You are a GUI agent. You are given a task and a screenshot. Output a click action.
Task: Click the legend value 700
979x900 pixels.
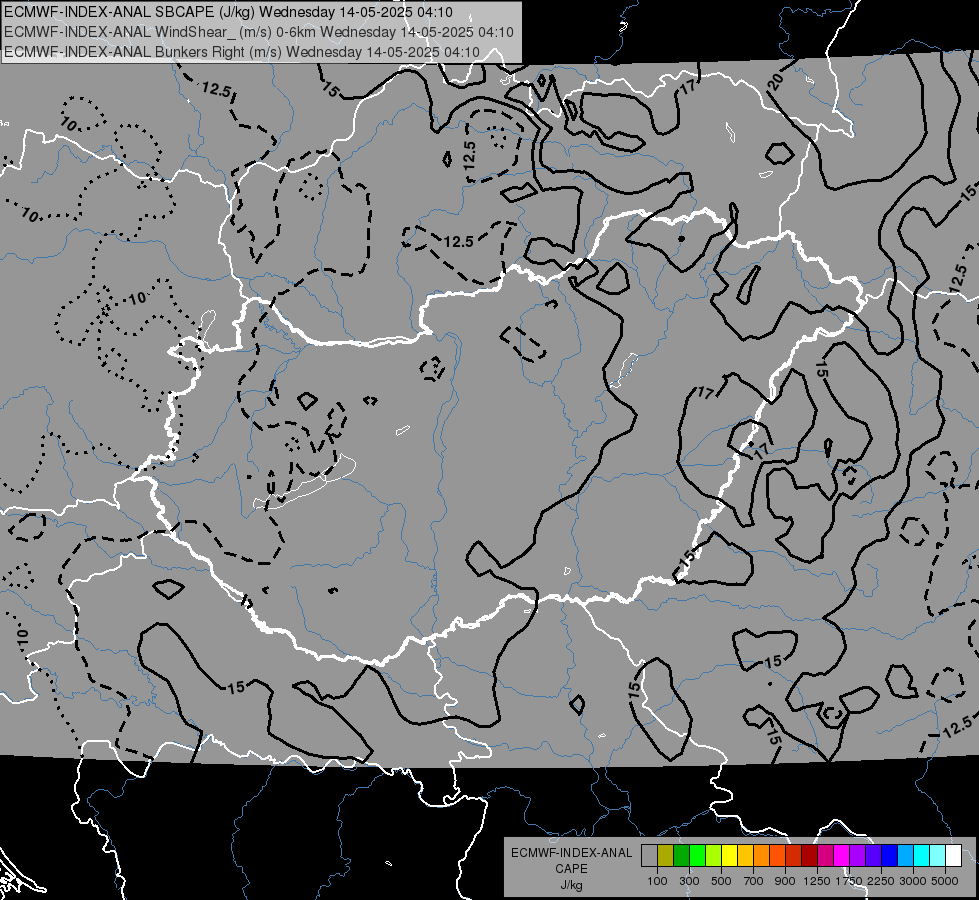tap(754, 881)
